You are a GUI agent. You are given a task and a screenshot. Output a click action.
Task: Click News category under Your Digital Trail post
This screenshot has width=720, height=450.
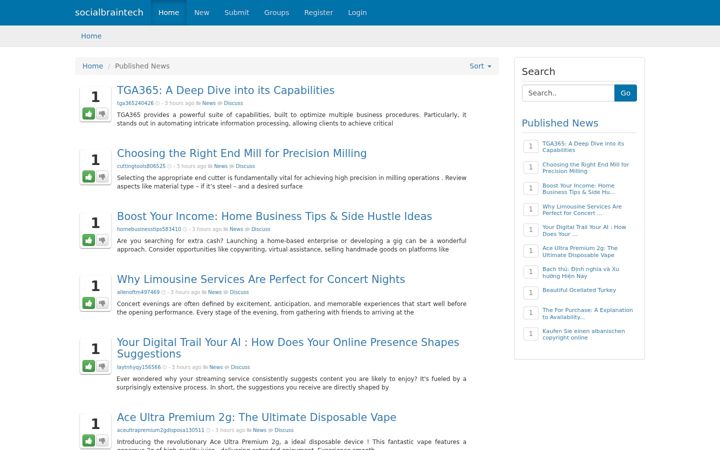coord(216,367)
